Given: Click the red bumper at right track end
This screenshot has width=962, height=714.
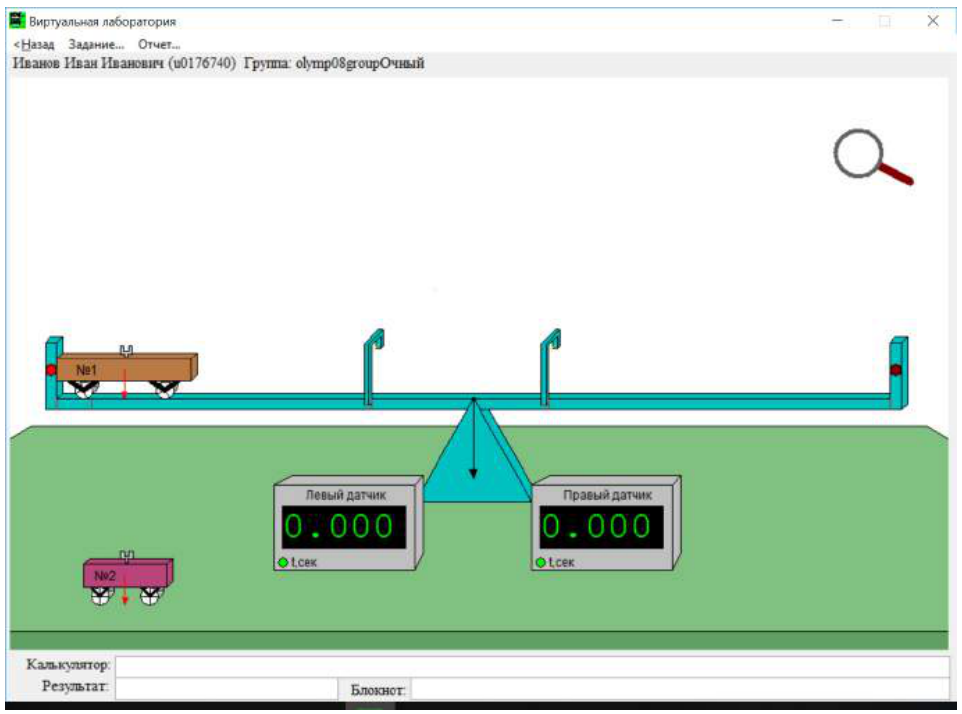Looking at the screenshot, I should click(x=896, y=370).
